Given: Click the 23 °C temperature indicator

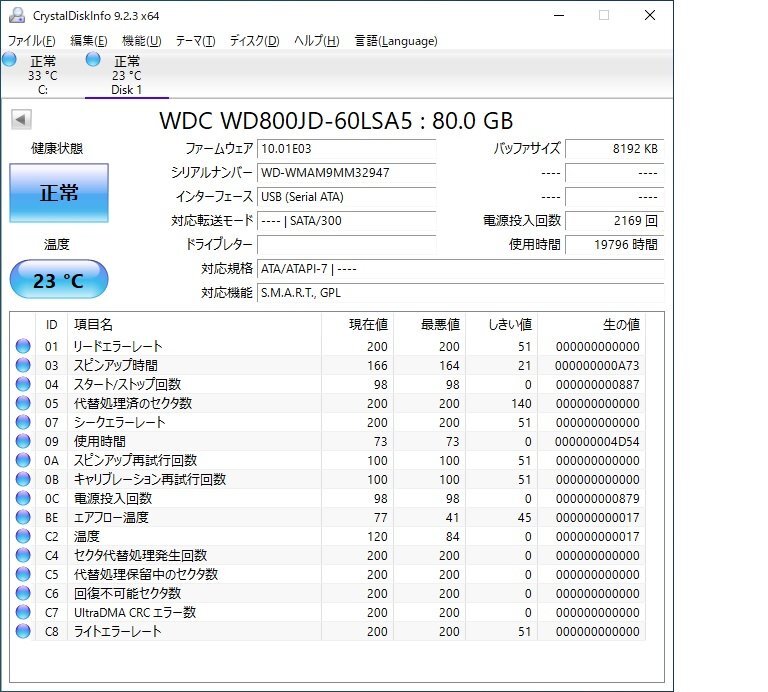Looking at the screenshot, I should [x=59, y=280].
